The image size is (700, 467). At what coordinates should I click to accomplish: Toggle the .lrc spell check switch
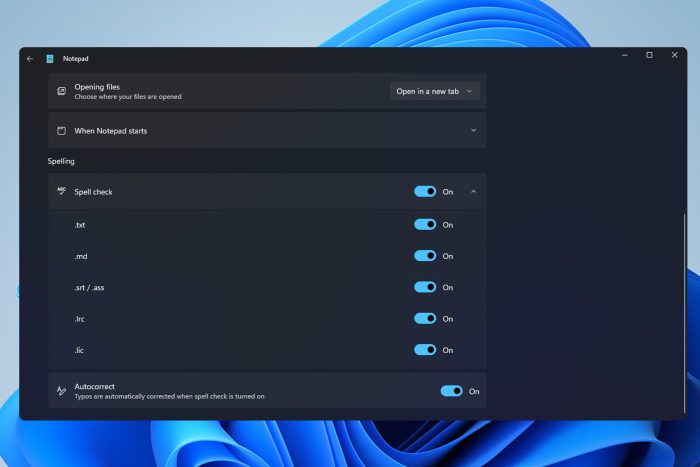425,318
